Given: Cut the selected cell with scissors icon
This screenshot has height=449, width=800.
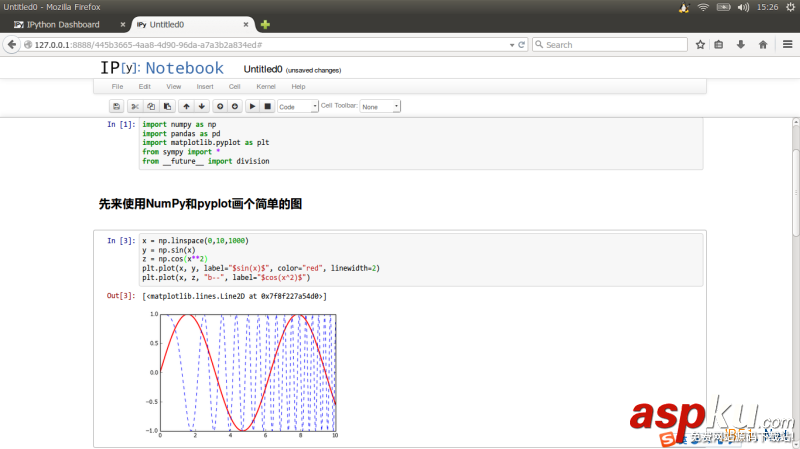Looking at the screenshot, I should (135, 106).
